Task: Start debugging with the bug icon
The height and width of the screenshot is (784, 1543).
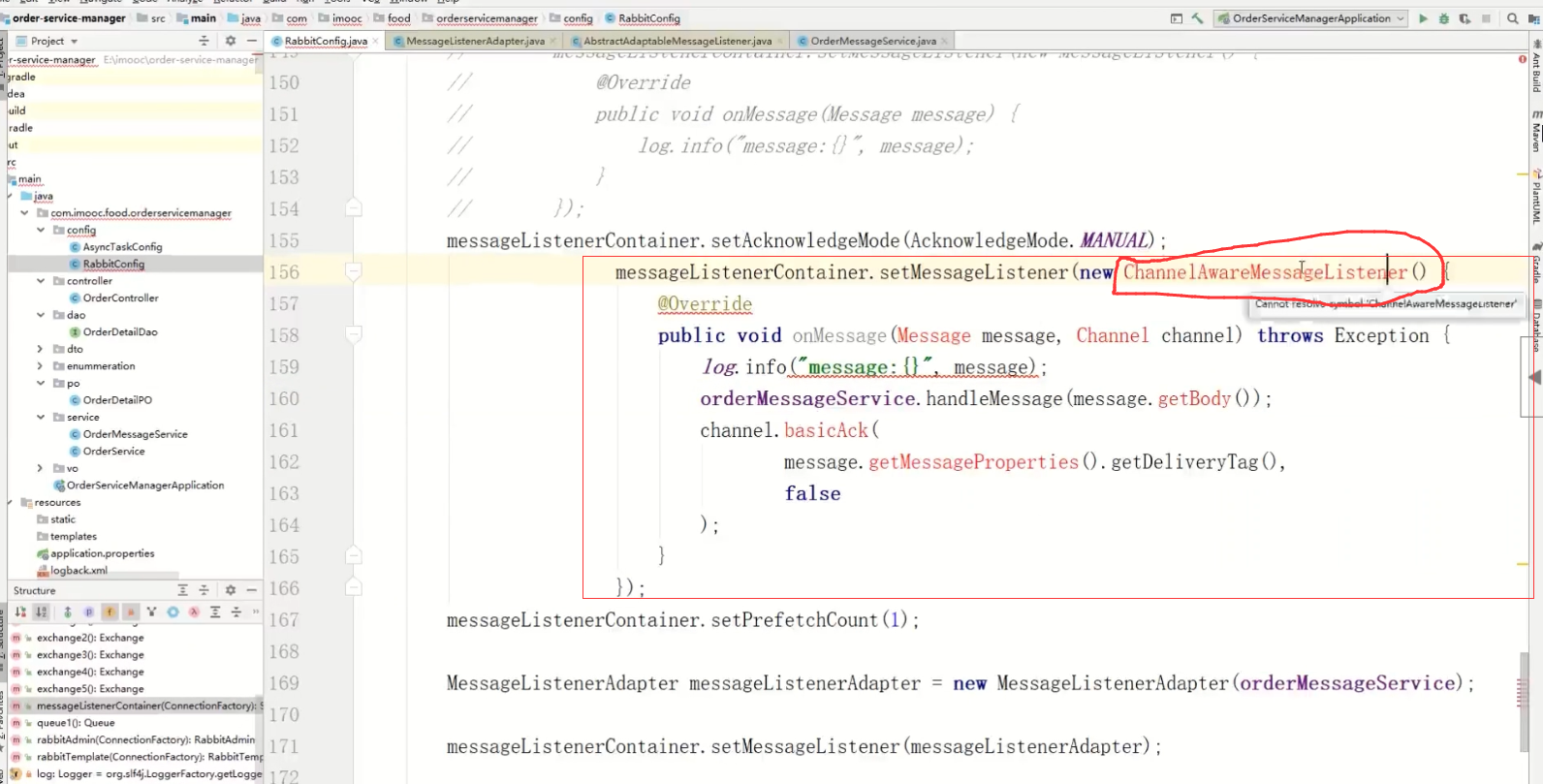Action: point(1444,18)
